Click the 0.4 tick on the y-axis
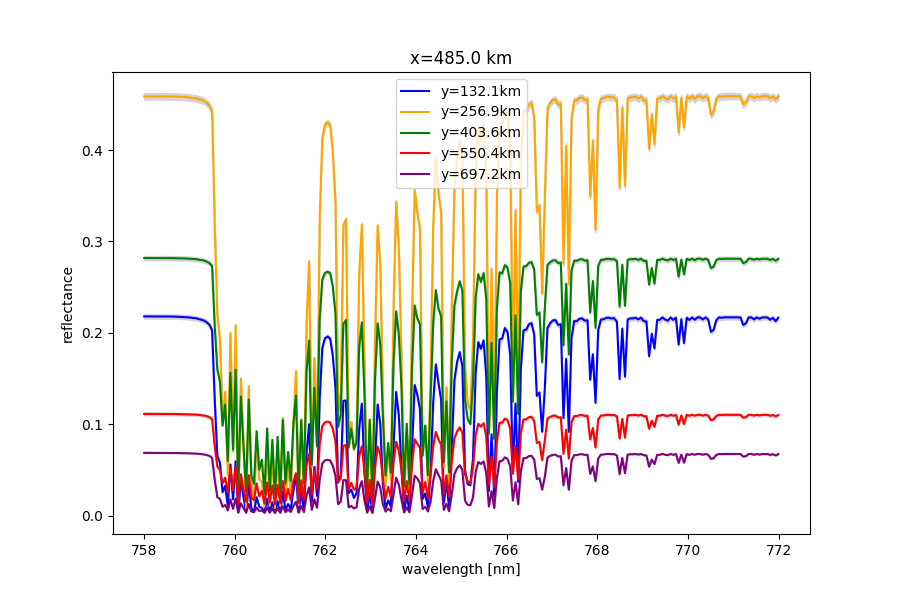Screen dimensions: 900x600 coord(93,150)
